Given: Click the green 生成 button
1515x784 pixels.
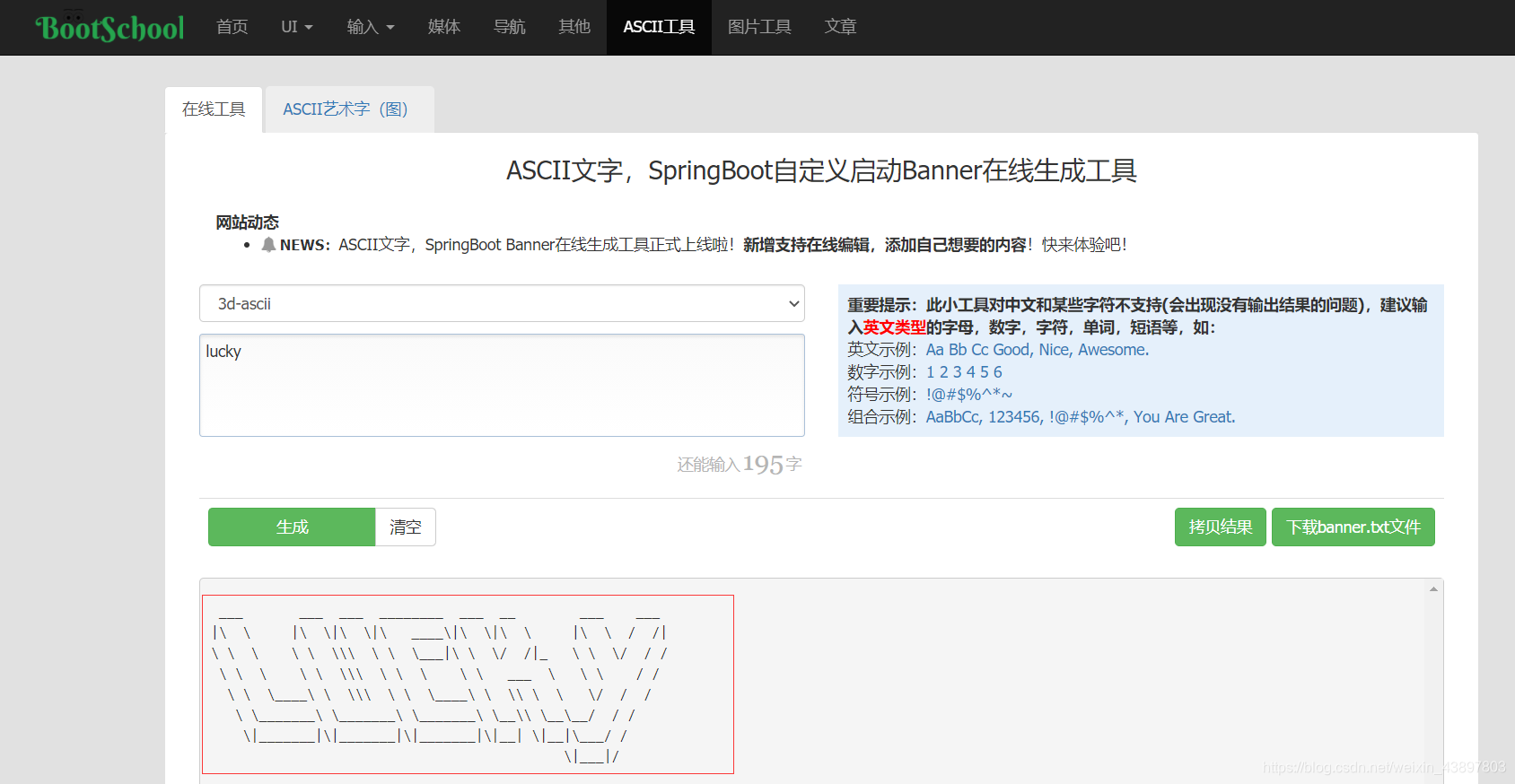Looking at the screenshot, I should 292,527.
